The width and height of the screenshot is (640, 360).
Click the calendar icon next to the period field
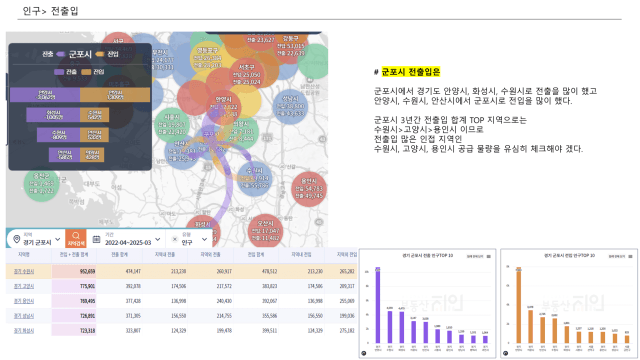point(96,239)
